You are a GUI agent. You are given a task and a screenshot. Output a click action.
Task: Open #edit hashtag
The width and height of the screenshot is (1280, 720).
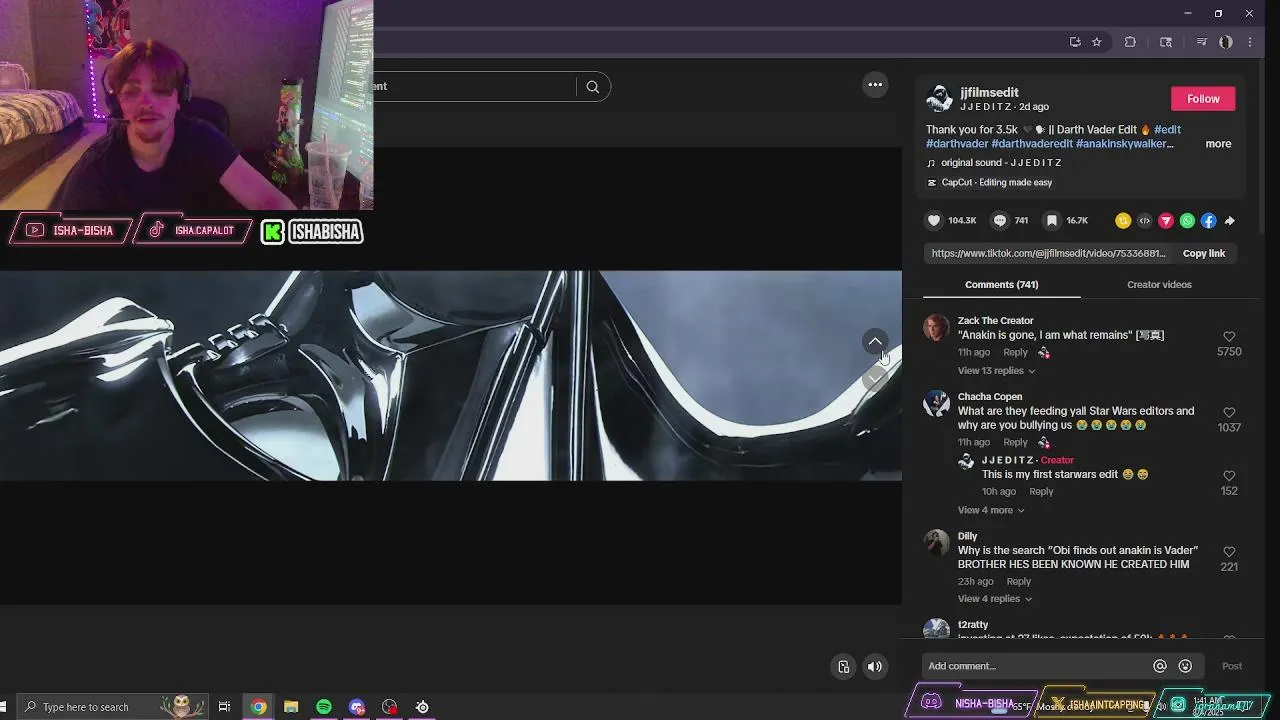[x=1167, y=130]
